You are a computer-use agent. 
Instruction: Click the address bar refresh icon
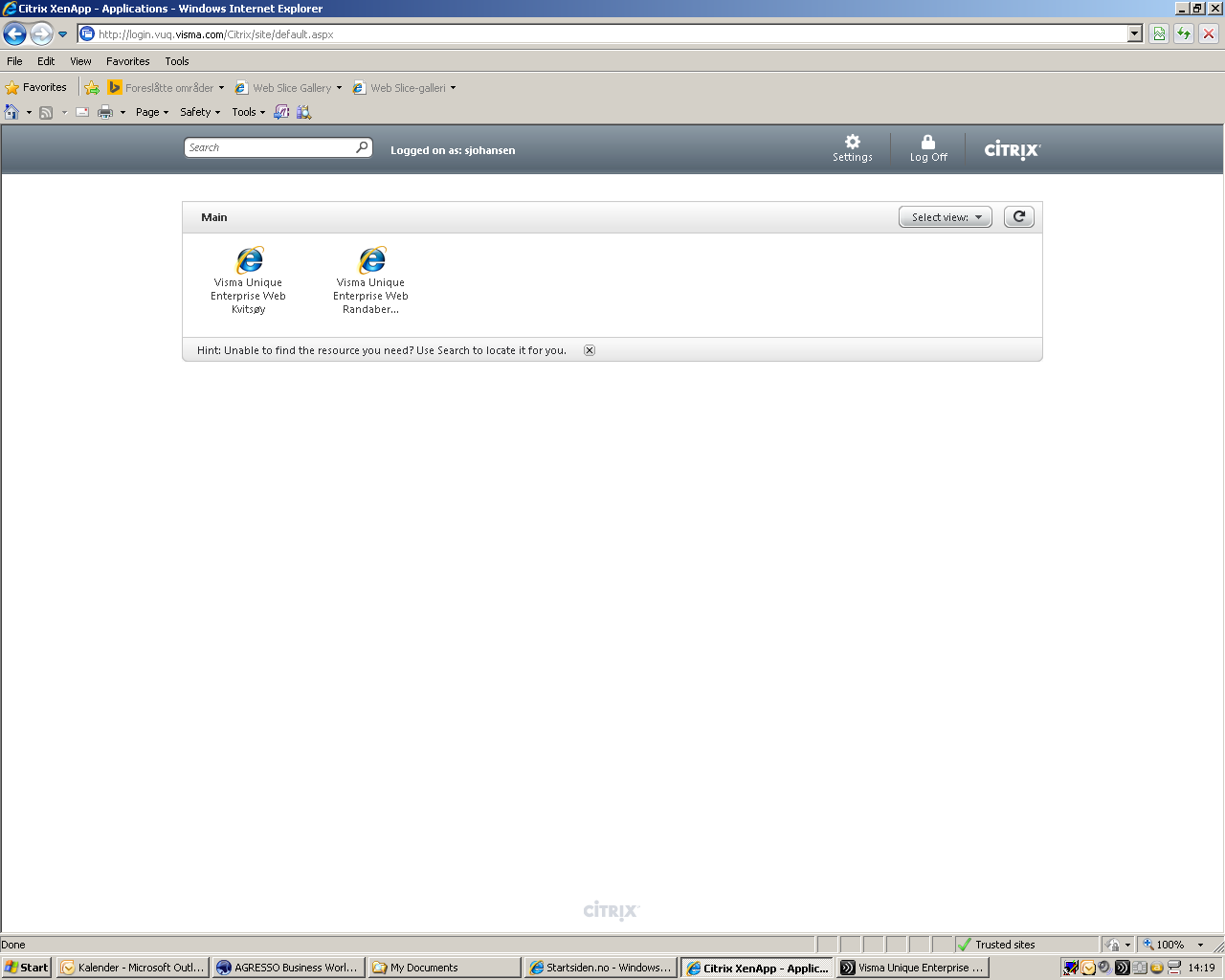pyautogui.click(x=1184, y=33)
